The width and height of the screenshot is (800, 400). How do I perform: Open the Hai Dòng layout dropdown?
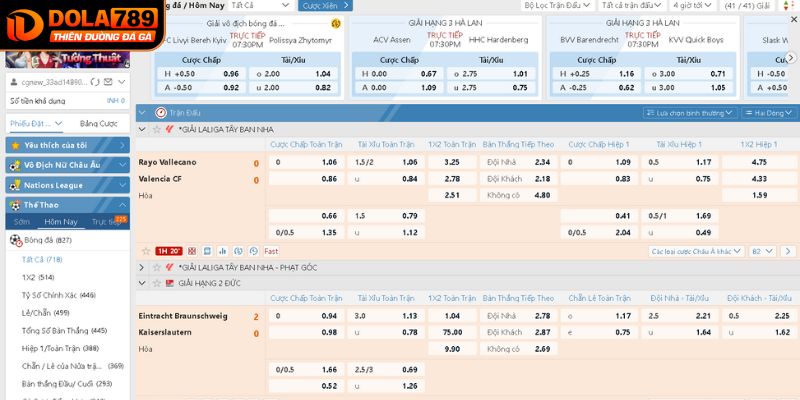769,113
